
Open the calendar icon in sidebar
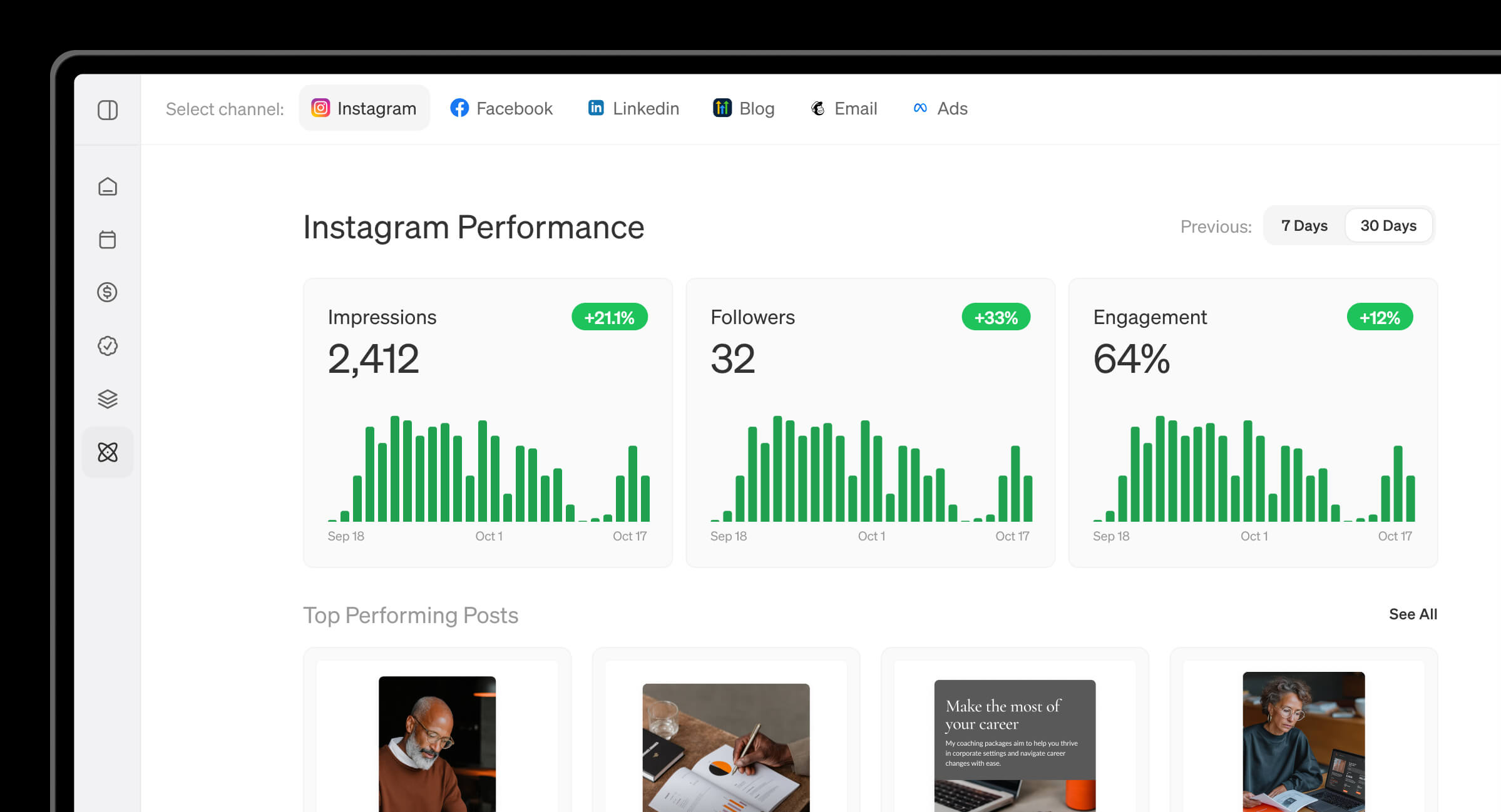108,240
